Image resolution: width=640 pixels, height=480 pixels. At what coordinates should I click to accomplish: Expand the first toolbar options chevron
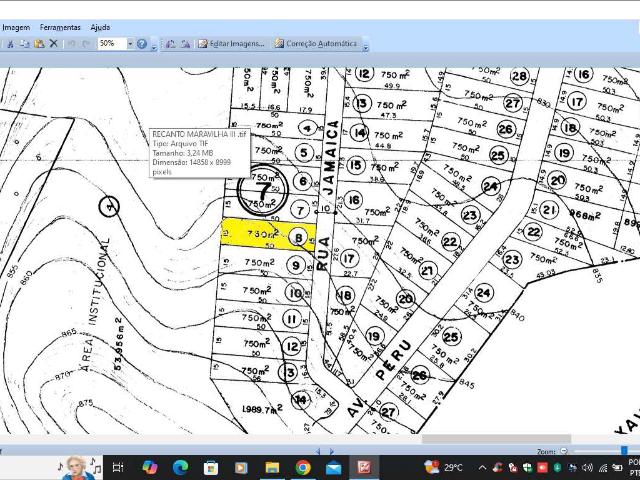[x=154, y=47]
